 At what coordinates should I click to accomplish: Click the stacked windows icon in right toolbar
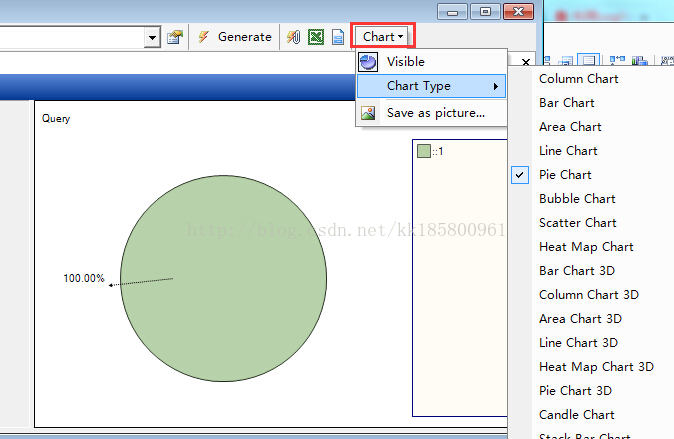pyautogui.click(x=566, y=61)
